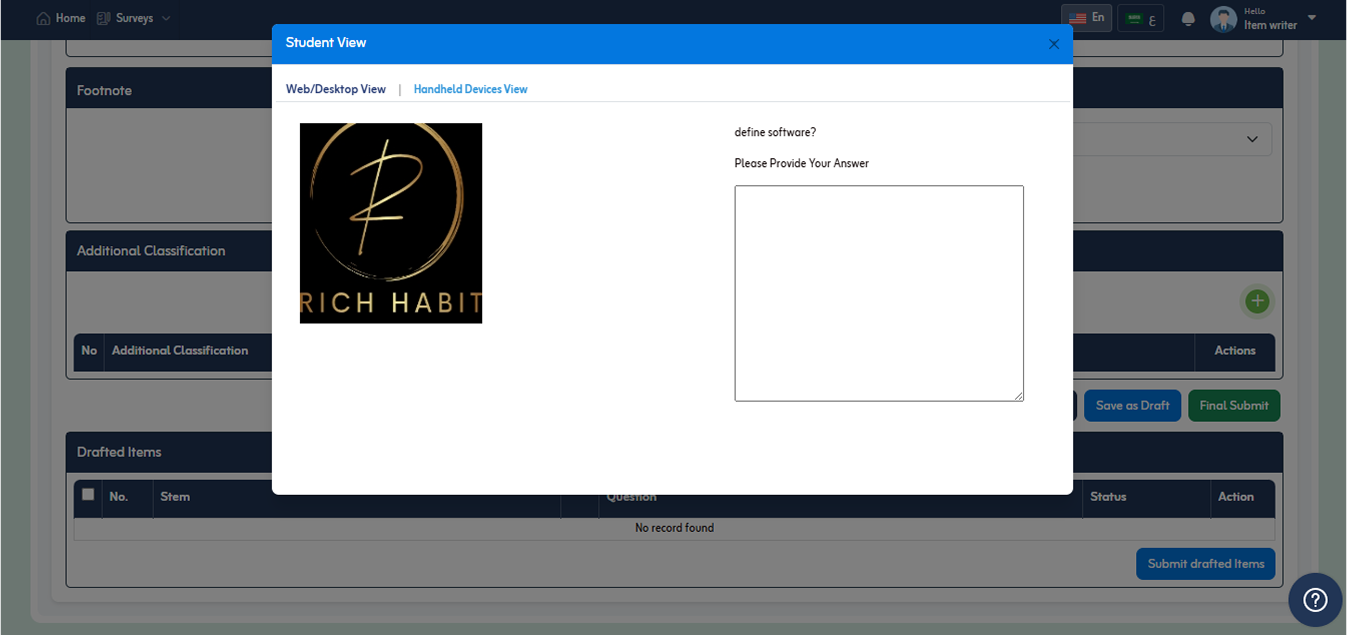Click the Rich Habit logo image

(x=391, y=223)
